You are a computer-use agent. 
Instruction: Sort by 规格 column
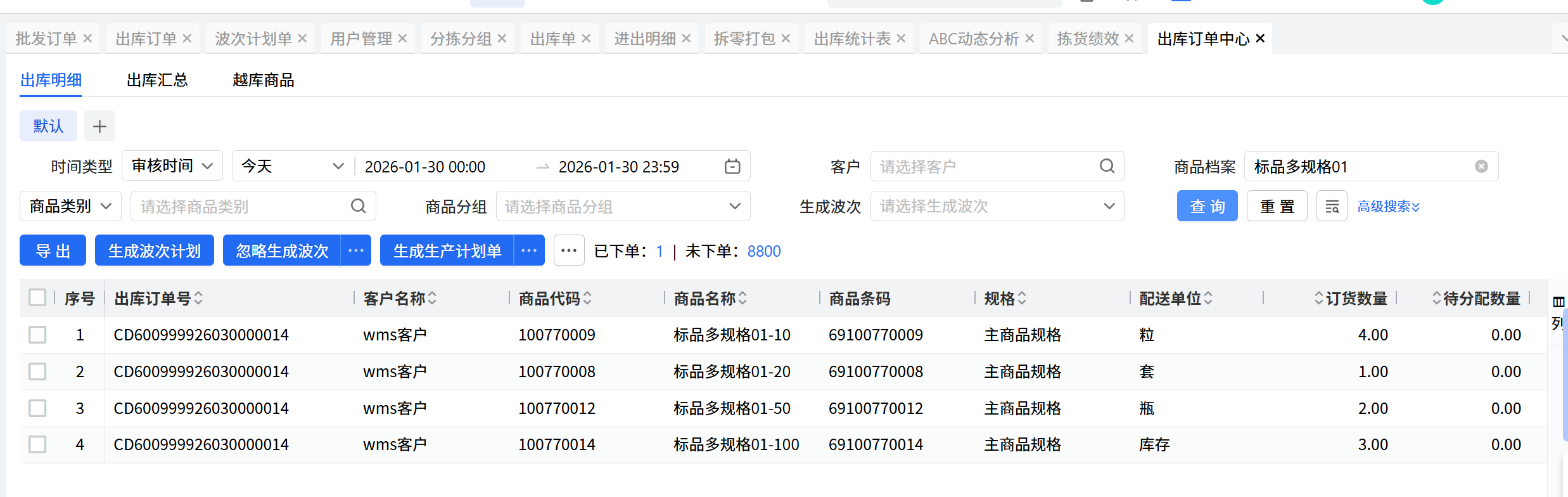point(1022,298)
